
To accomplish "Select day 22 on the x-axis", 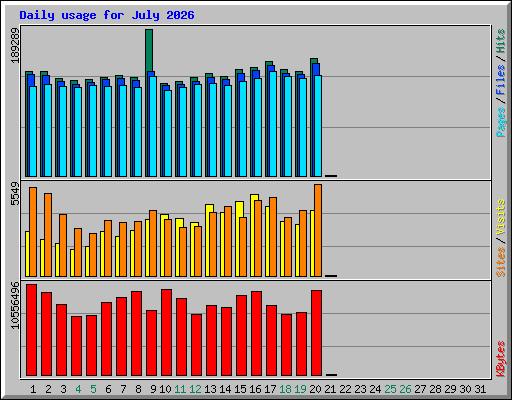I will tap(346, 389).
